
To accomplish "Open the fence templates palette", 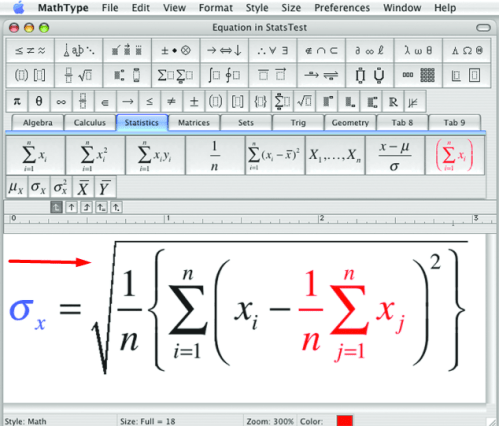I will point(30,75).
